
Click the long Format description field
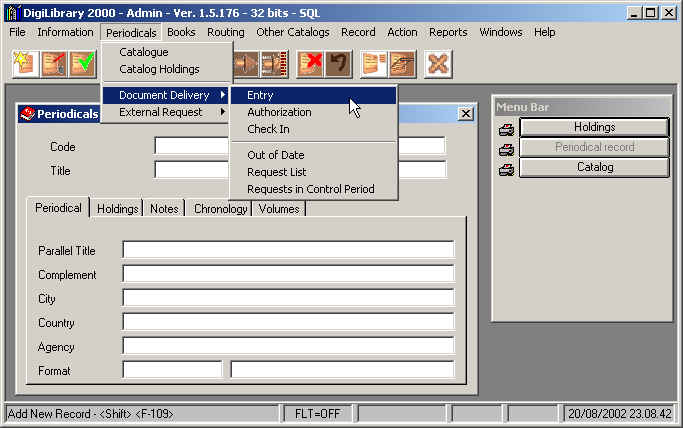pos(342,370)
